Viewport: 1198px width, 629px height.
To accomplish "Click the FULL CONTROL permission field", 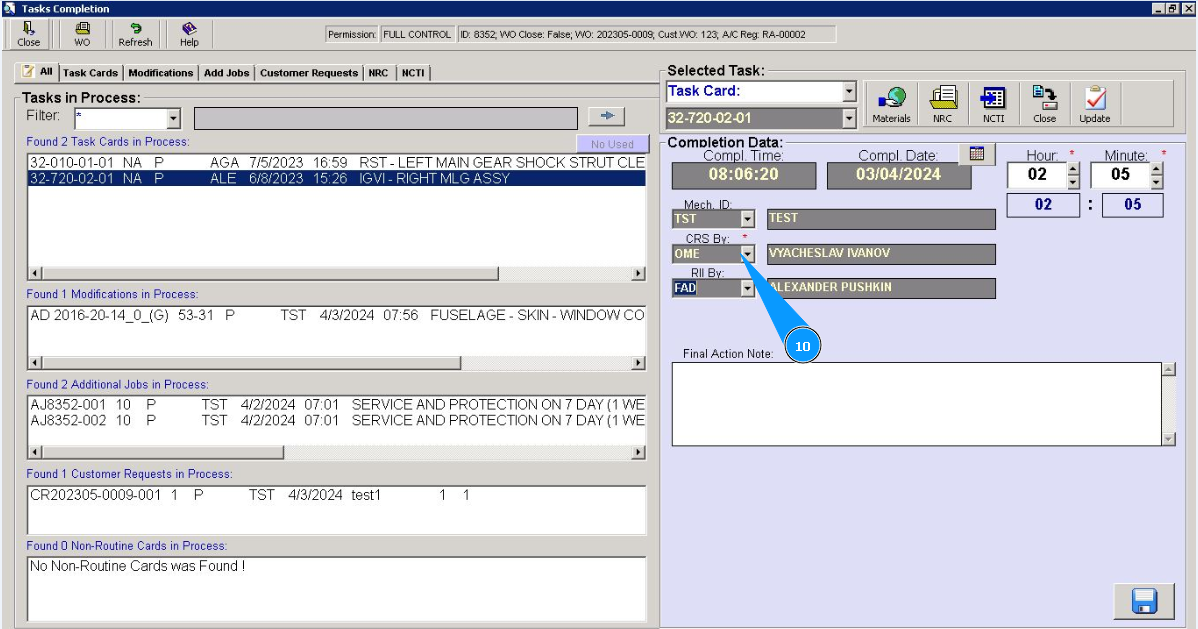I will [x=416, y=34].
